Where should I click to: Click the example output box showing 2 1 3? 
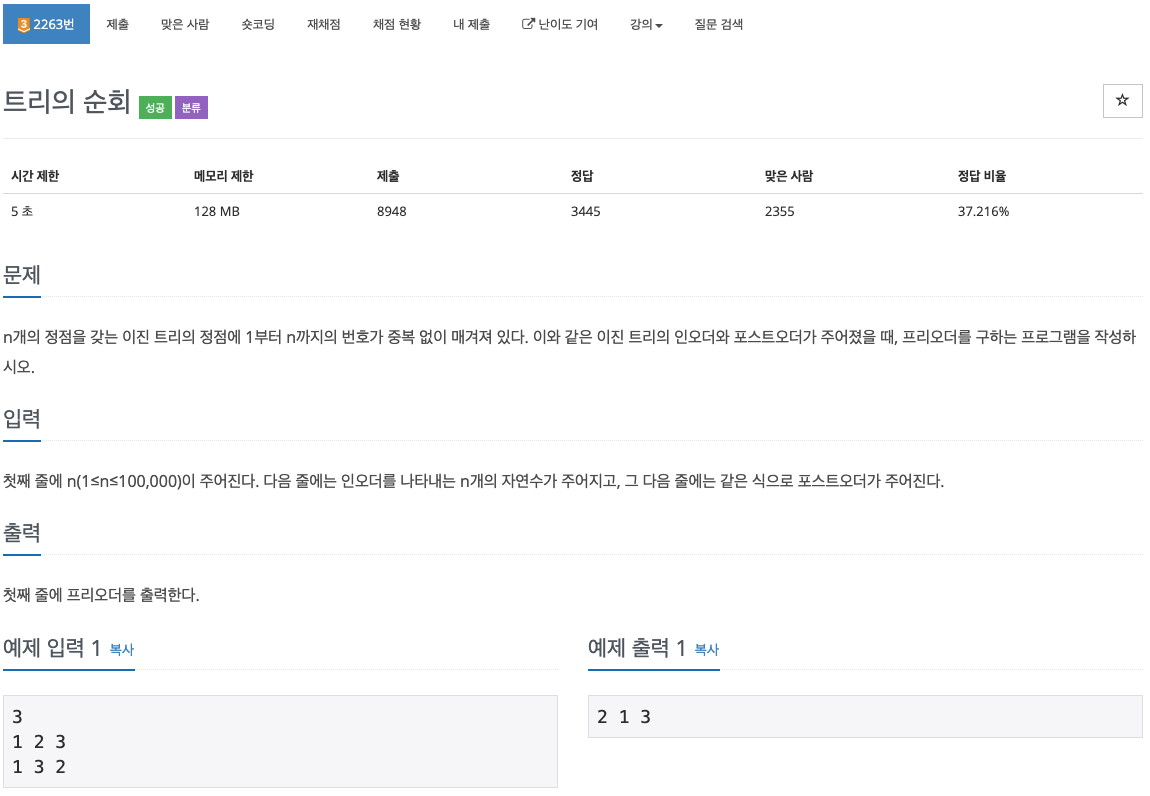[865, 717]
